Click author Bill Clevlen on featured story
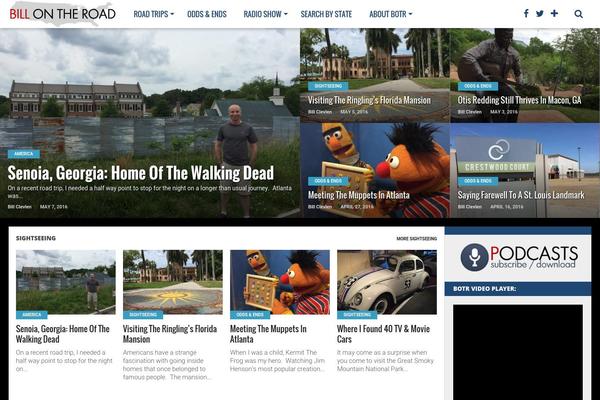 coord(20,207)
